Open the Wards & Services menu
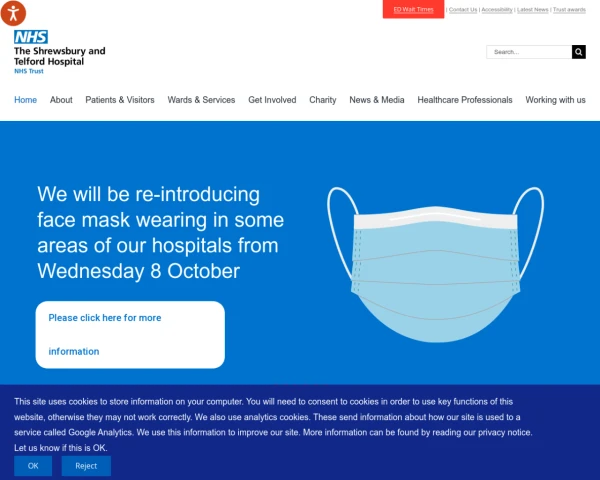This screenshot has height=480, width=600. click(201, 100)
